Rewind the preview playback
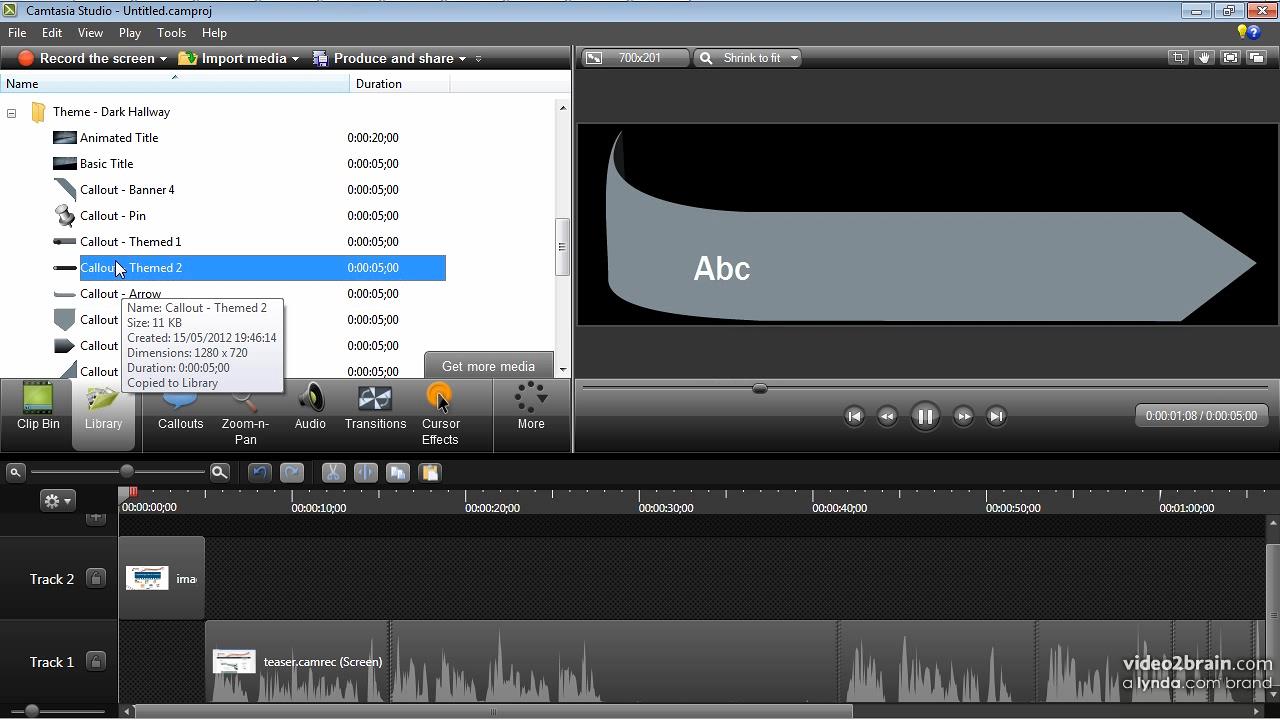 coord(887,416)
